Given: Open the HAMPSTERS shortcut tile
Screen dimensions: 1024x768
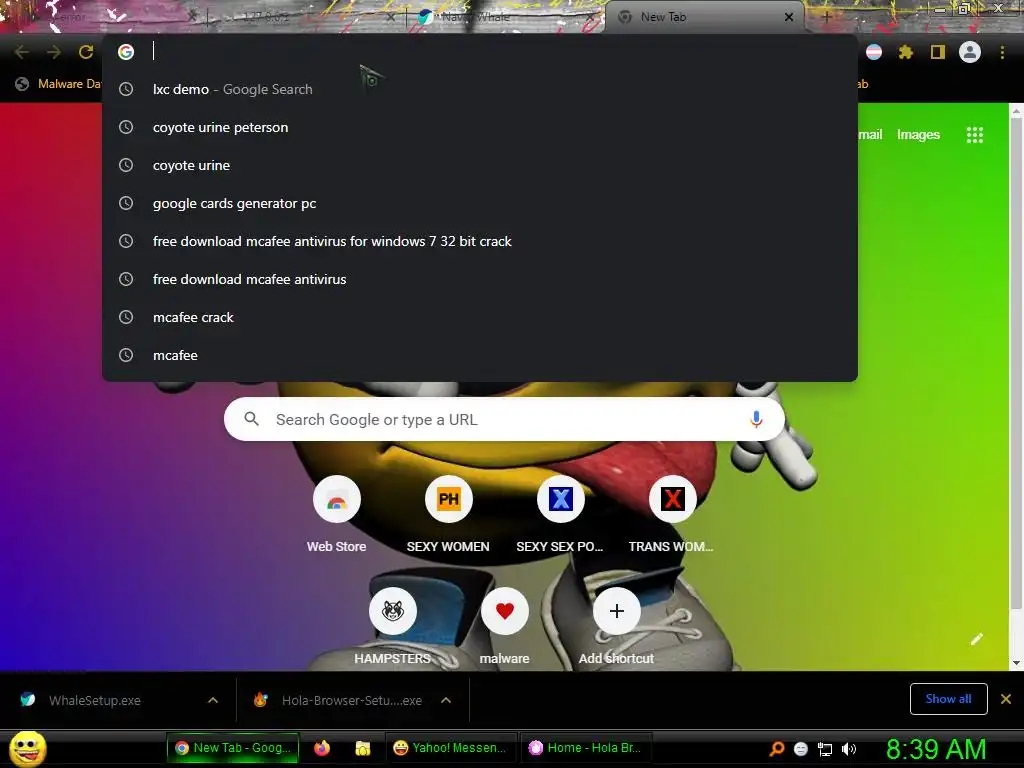Looking at the screenshot, I should pyautogui.click(x=392, y=628).
